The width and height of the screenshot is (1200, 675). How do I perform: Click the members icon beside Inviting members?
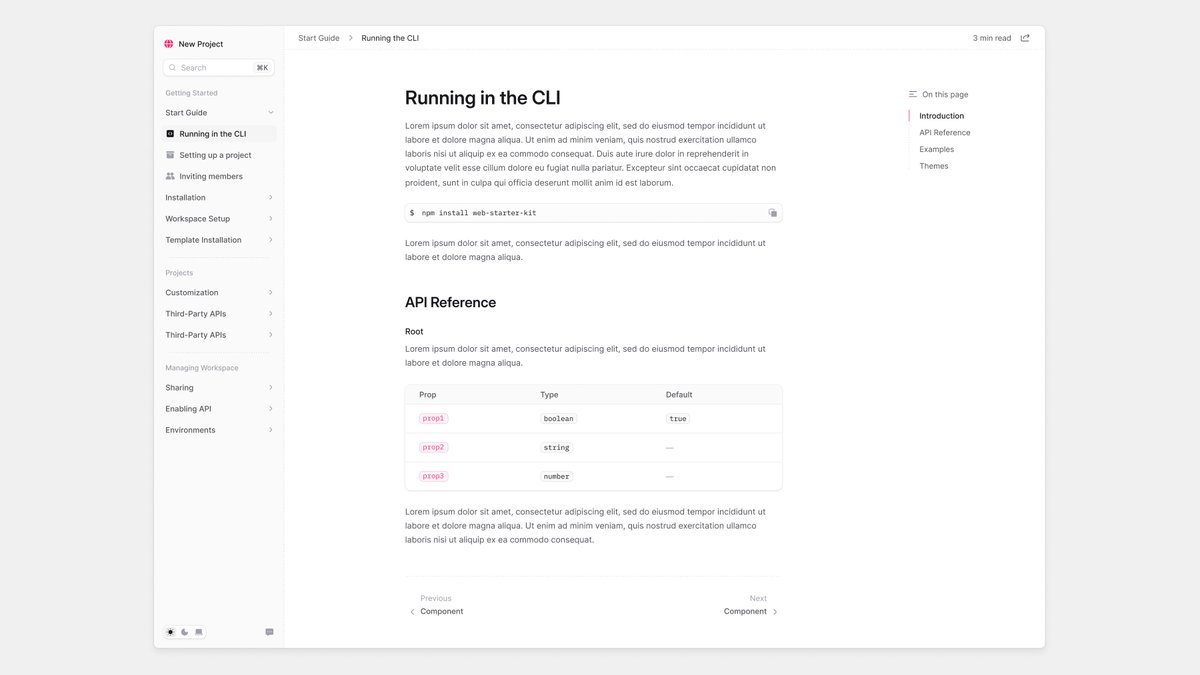(172, 176)
